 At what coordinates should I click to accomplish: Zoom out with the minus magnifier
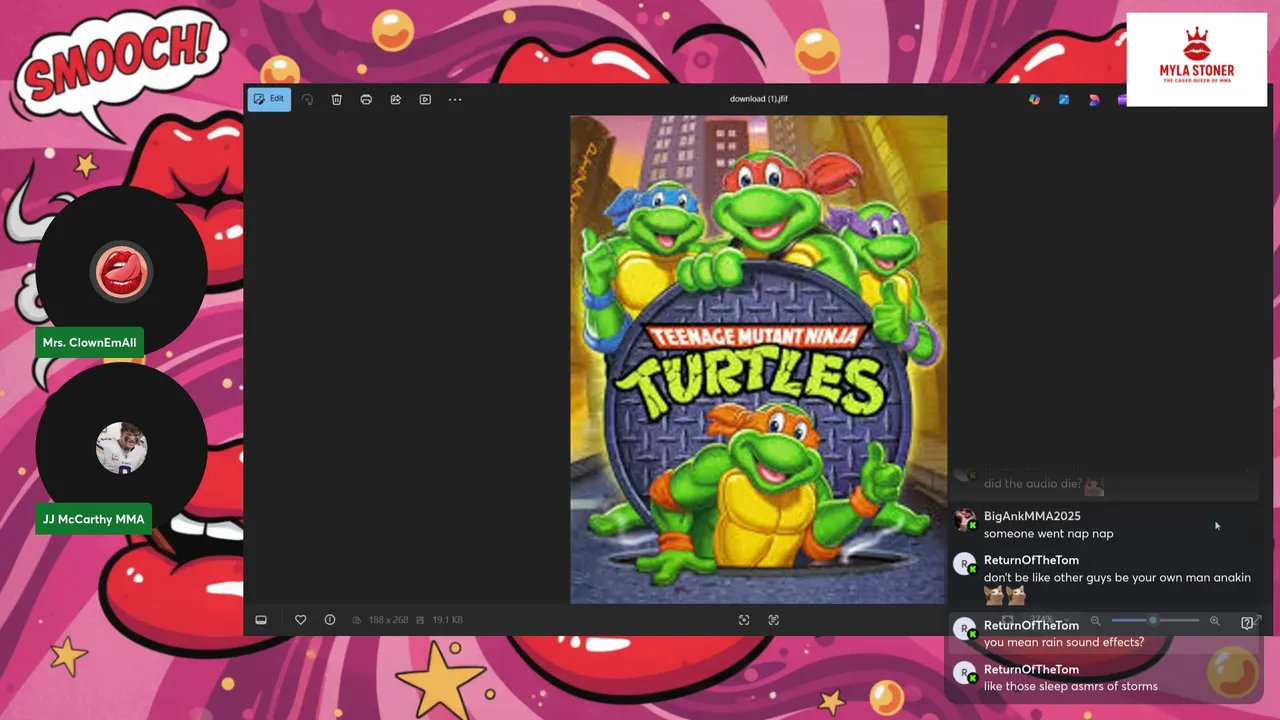click(1095, 621)
